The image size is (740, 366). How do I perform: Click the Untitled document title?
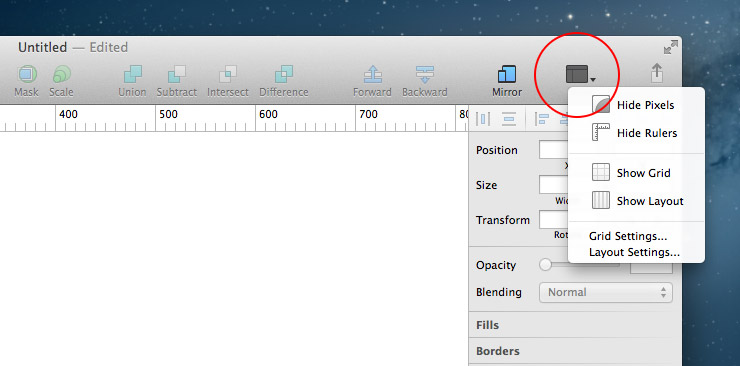[x=42, y=48]
